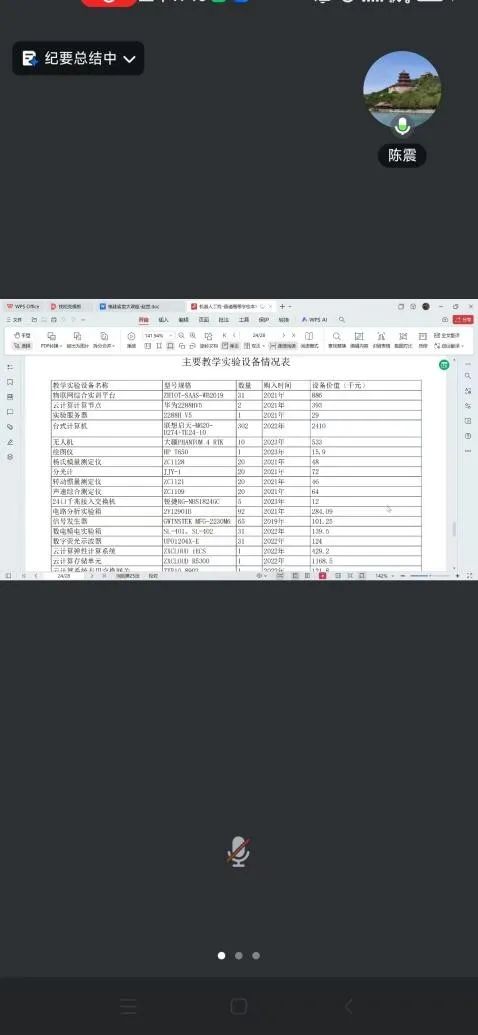Open a new tab with plus button
Viewport: 478px width, 1035px height.
click(x=282, y=306)
